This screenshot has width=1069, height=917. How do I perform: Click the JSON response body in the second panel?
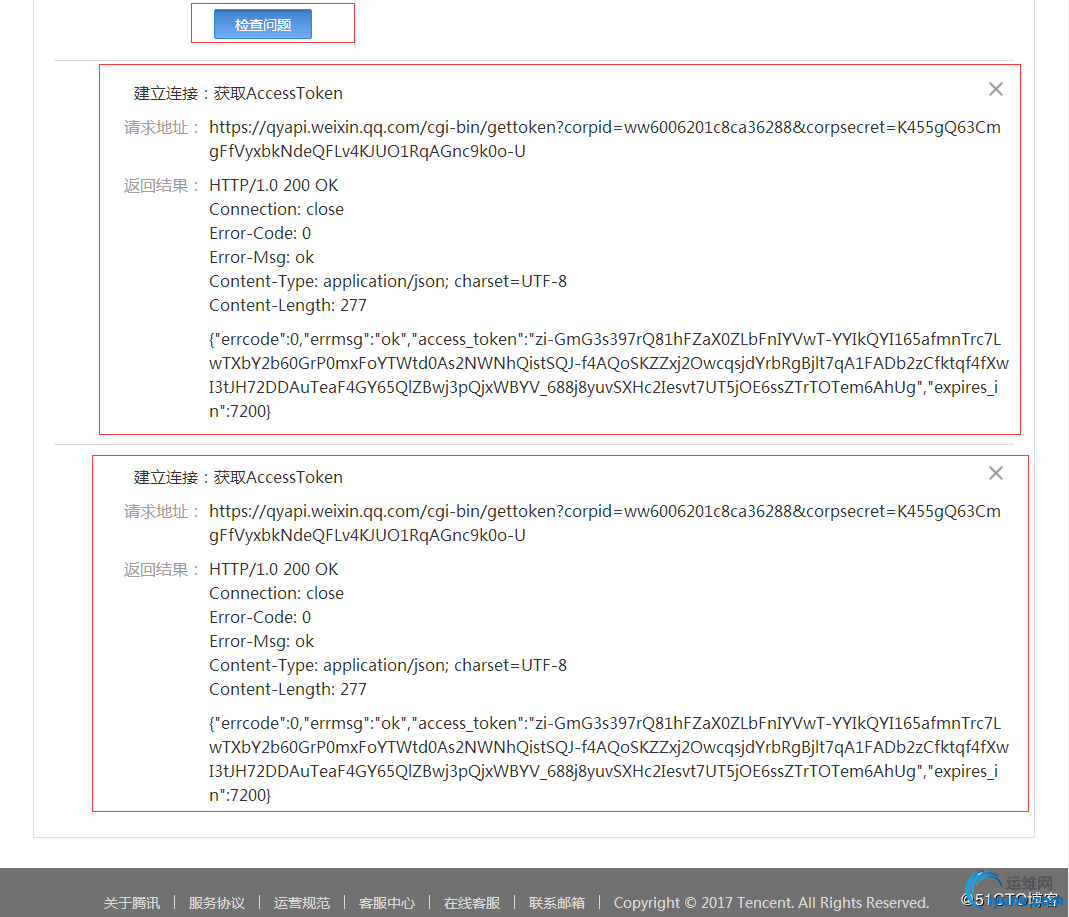tap(609, 759)
